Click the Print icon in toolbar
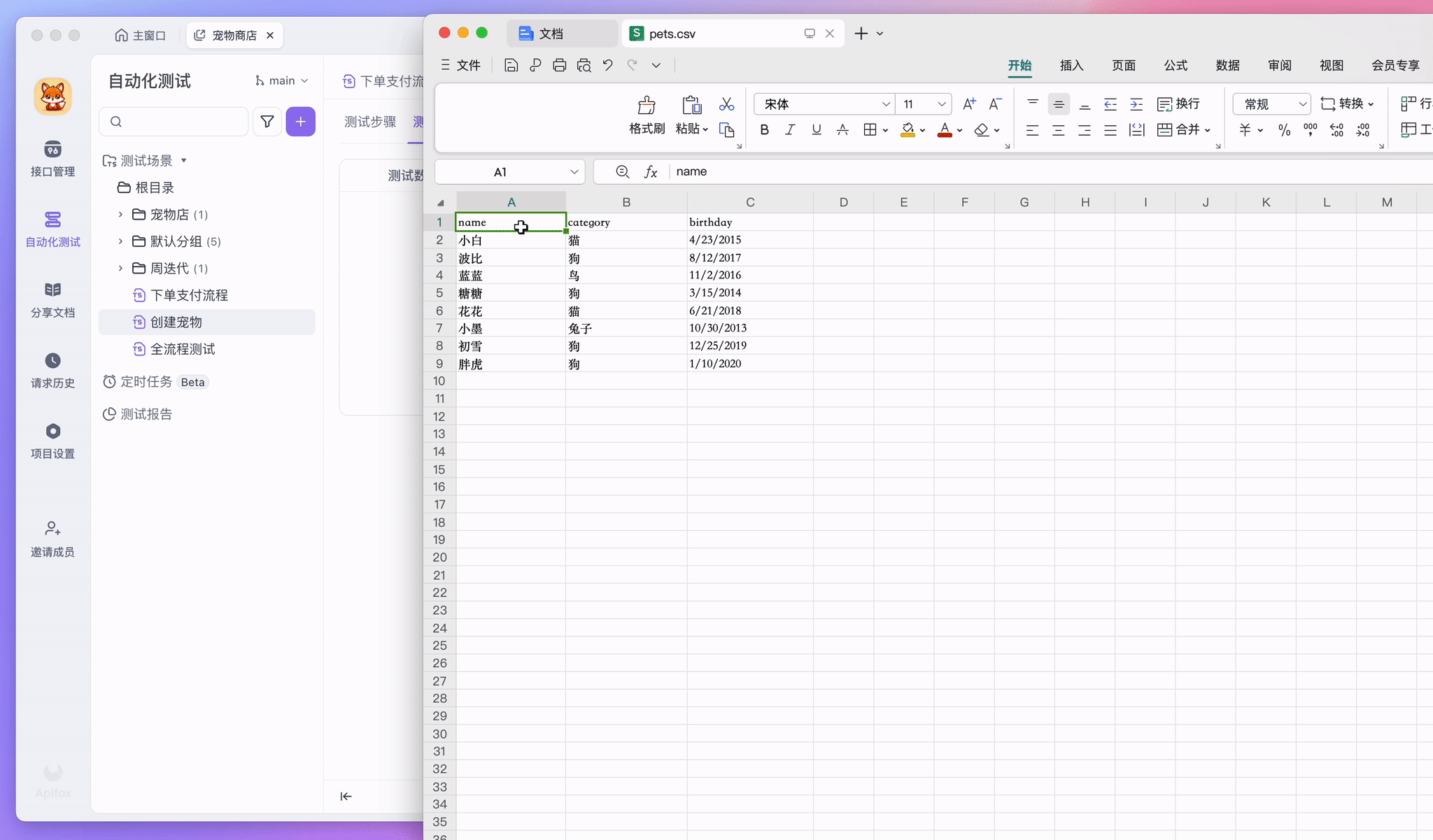1433x840 pixels. [x=559, y=65]
